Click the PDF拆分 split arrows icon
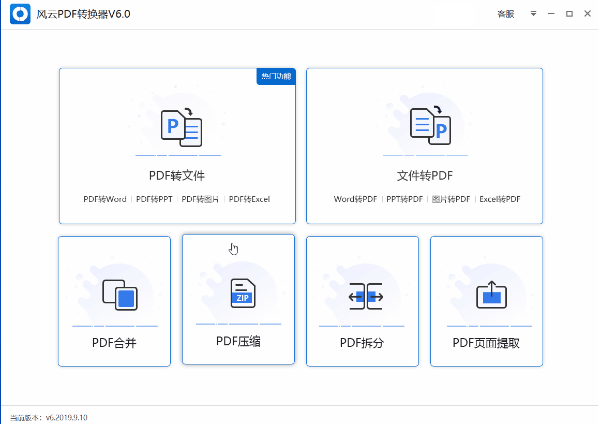The height and width of the screenshot is (424, 598). point(366,296)
